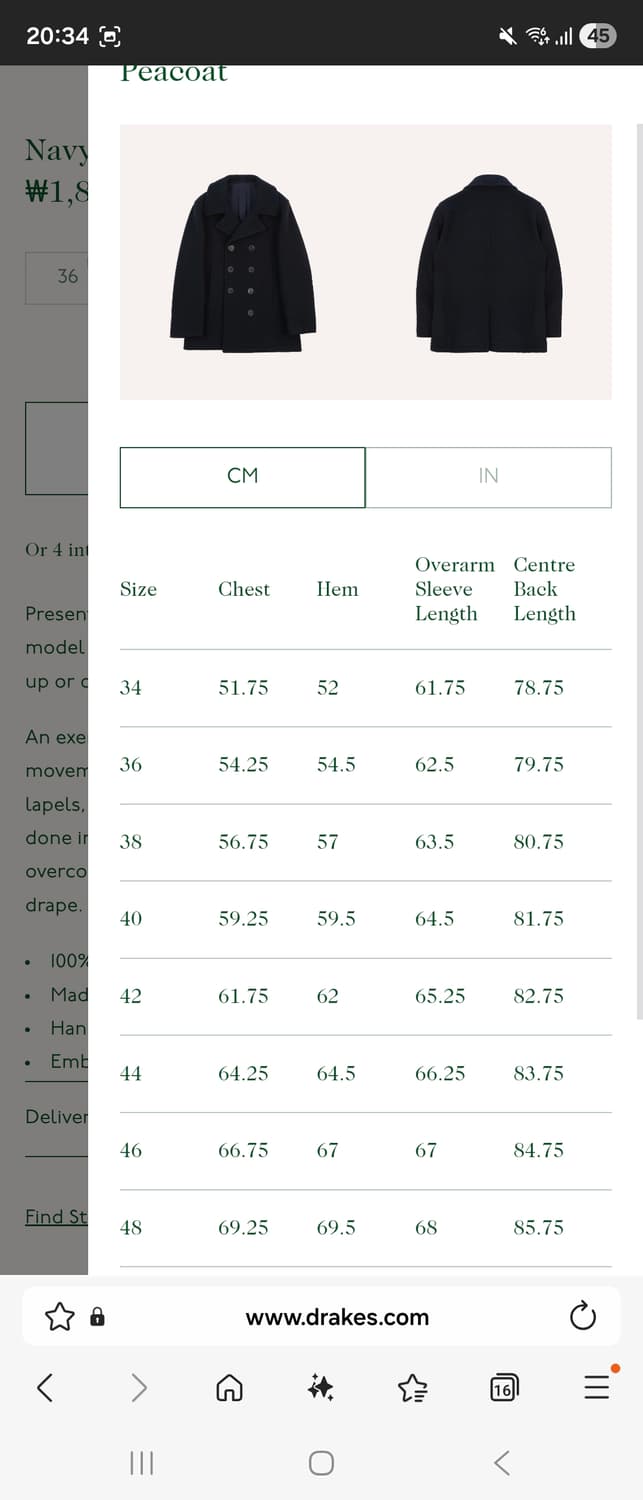Image resolution: width=643 pixels, height=1500 pixels.
Task: Tap the browser forward arrow
Action: pos(139,1387)
